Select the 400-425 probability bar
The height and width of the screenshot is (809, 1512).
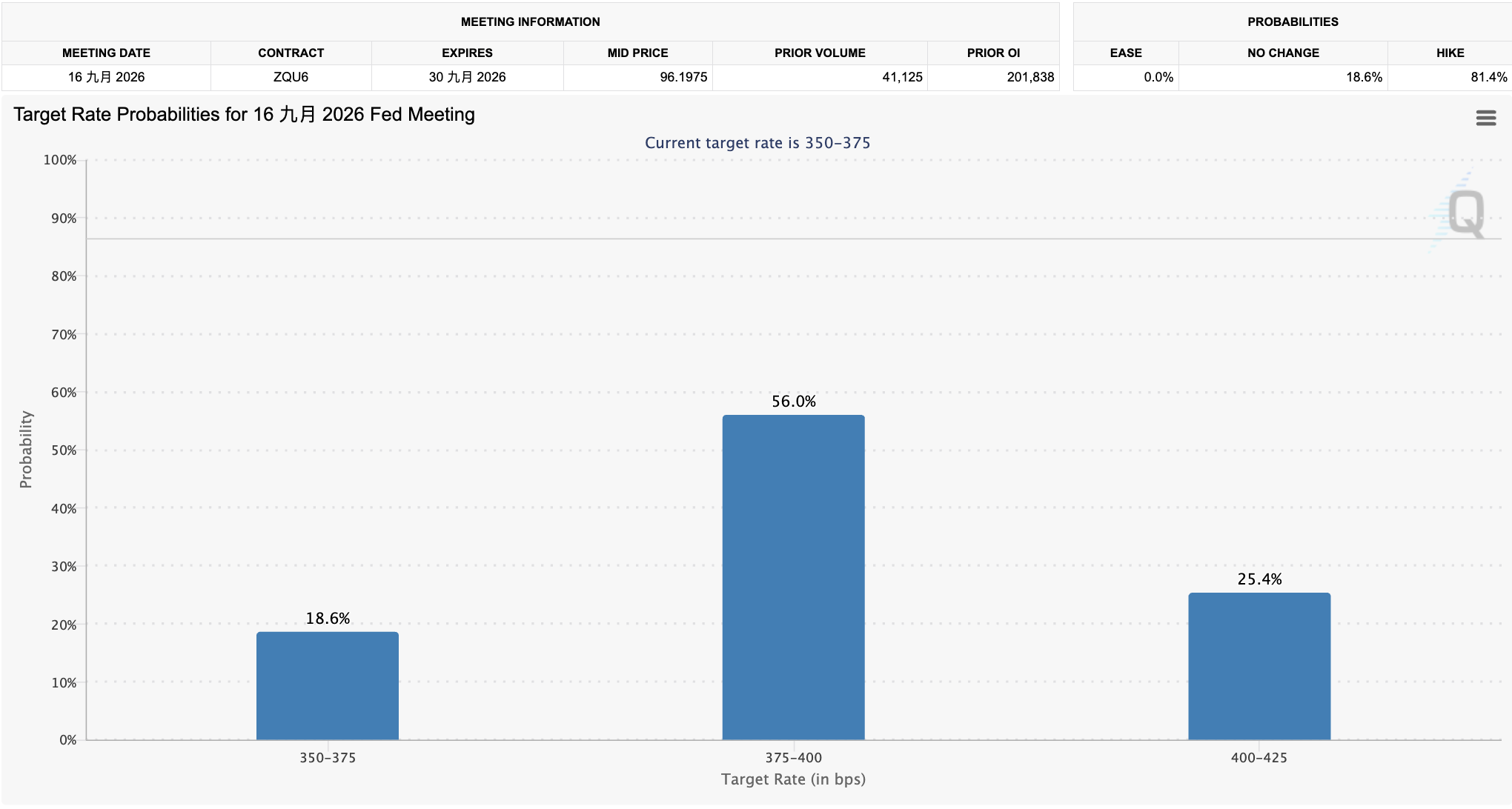click(1259, 666)
